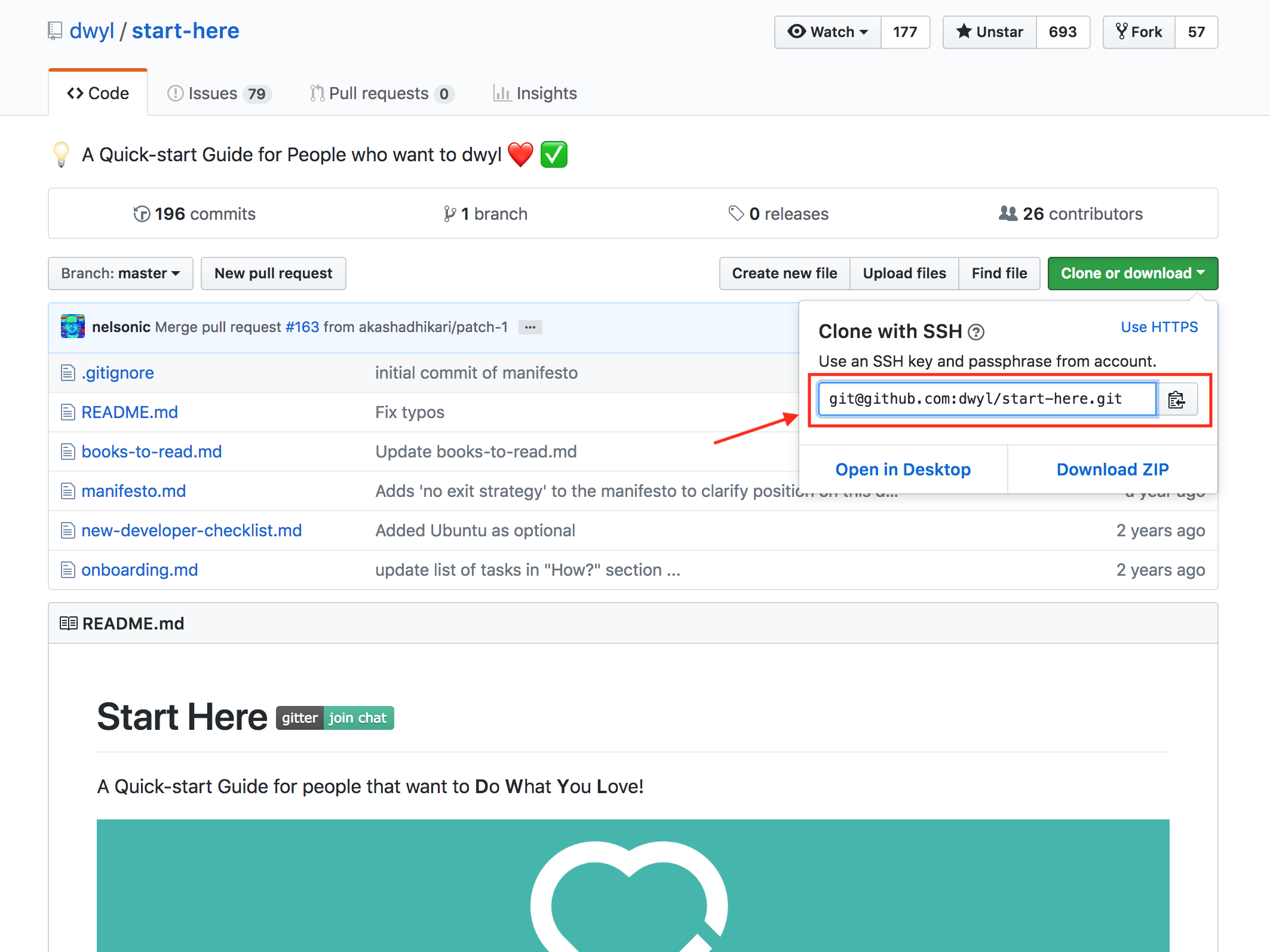
Task: Click the book icon beside README.md header
Action: click(69, 624)
